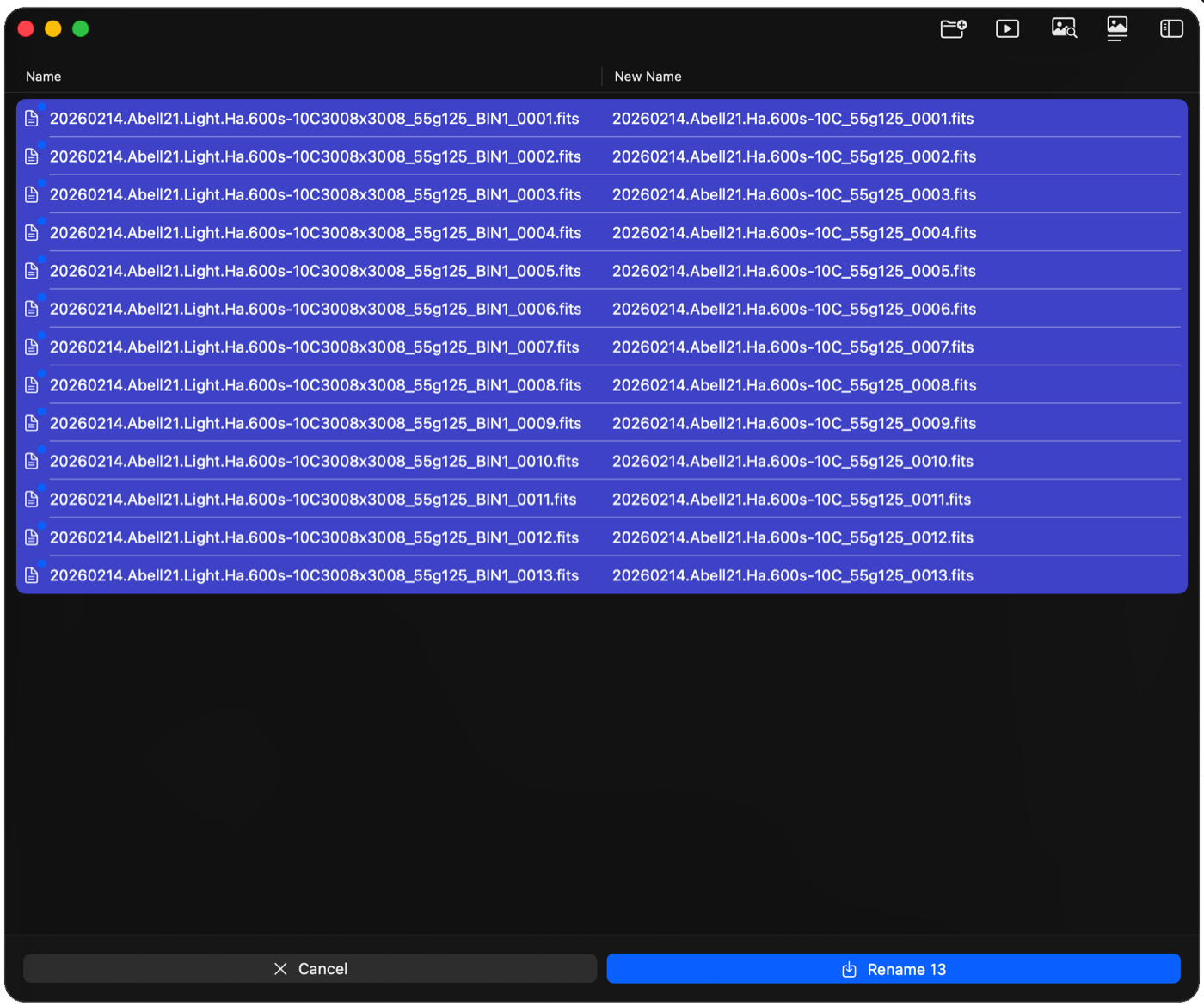Click new name ending 55g125_0008.fits
Viewport: 1204px width, 1006px height.
[794, 385]
